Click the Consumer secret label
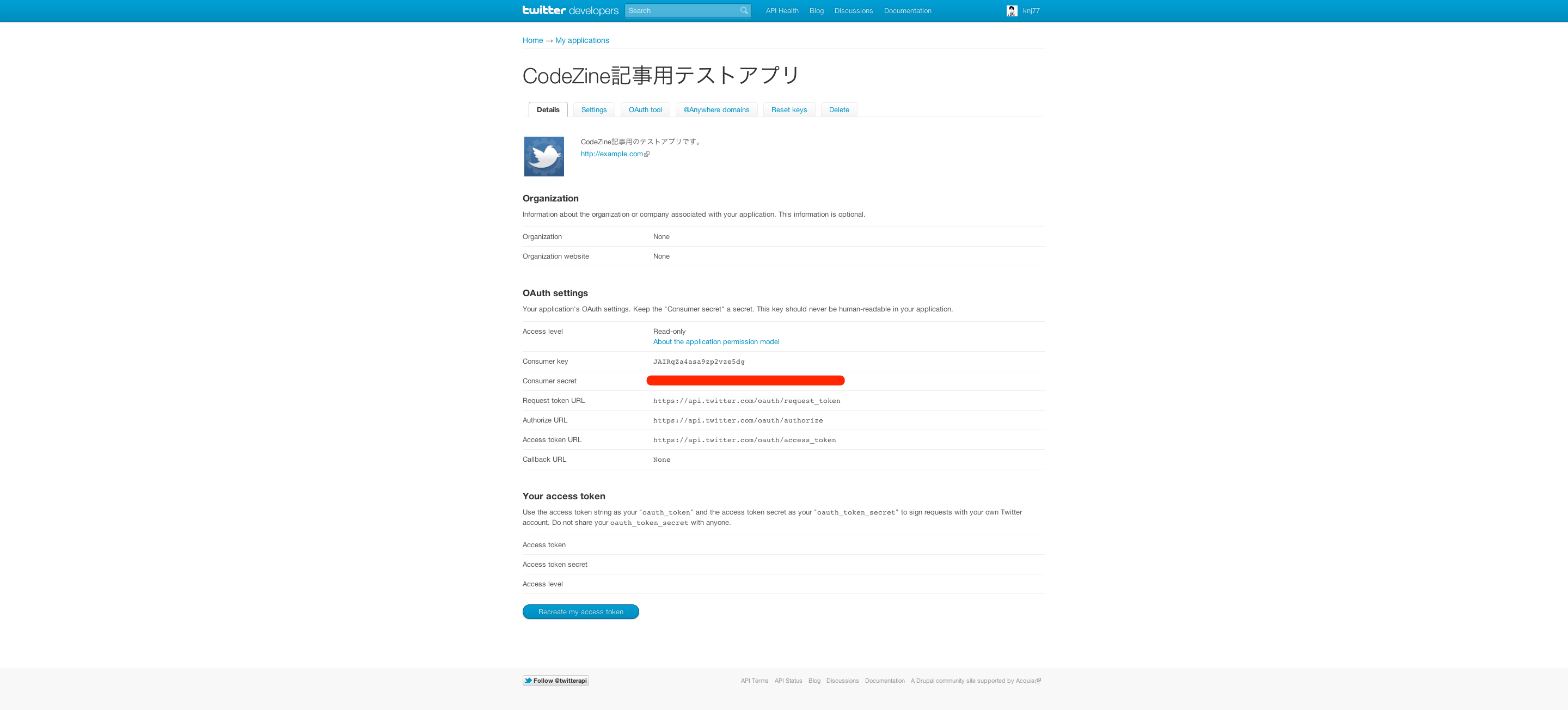The height and width of the screenshot is (710, 1568). [549, 381]
